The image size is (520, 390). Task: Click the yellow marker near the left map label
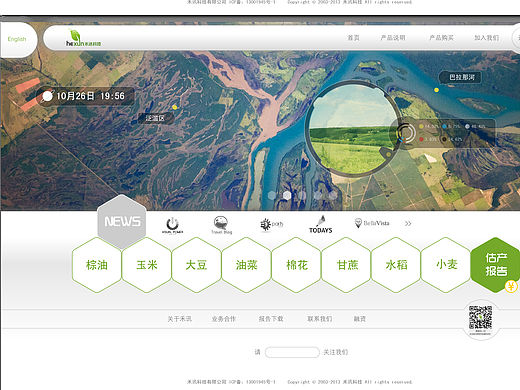coord(175,107)
